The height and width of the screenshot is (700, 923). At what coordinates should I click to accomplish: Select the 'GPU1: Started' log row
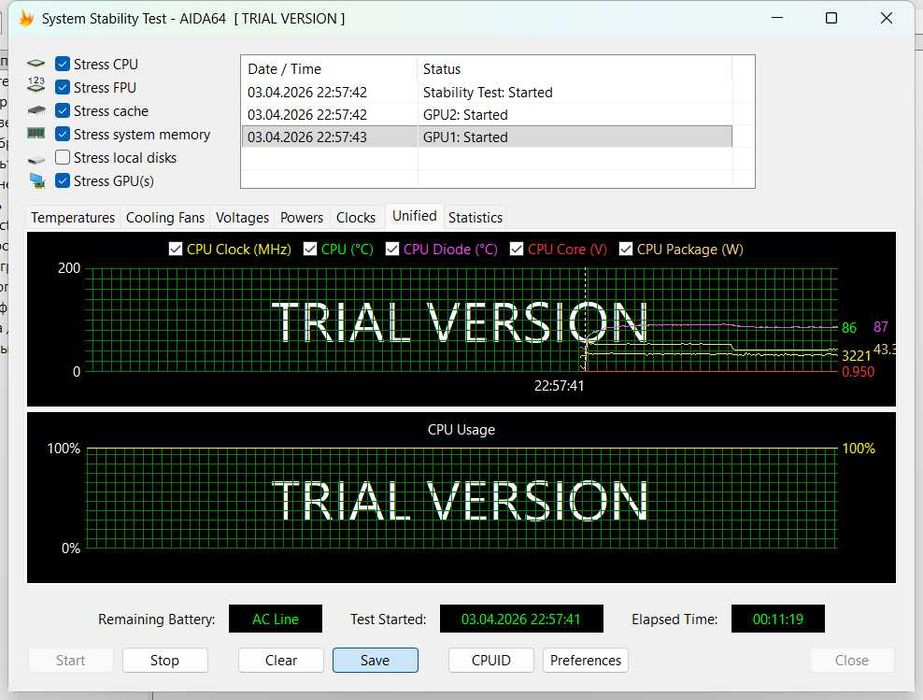click(x=487, y=137)
